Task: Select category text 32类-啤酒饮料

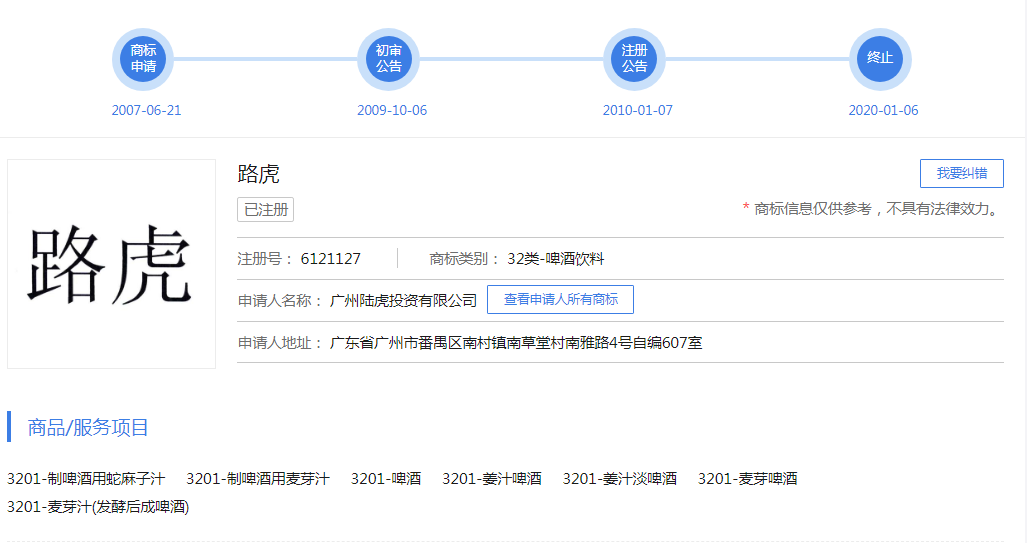Action: coord(555,259)
